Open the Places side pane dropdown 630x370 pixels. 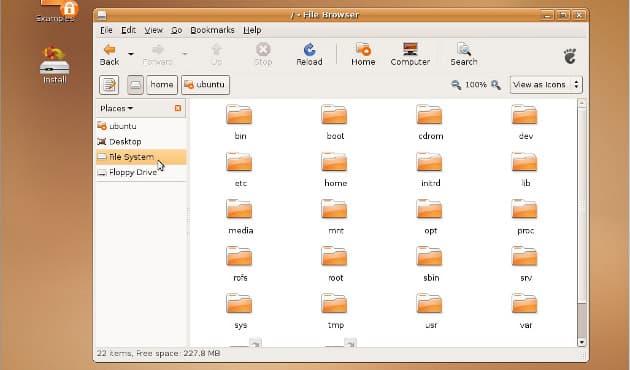coord(117,108)
